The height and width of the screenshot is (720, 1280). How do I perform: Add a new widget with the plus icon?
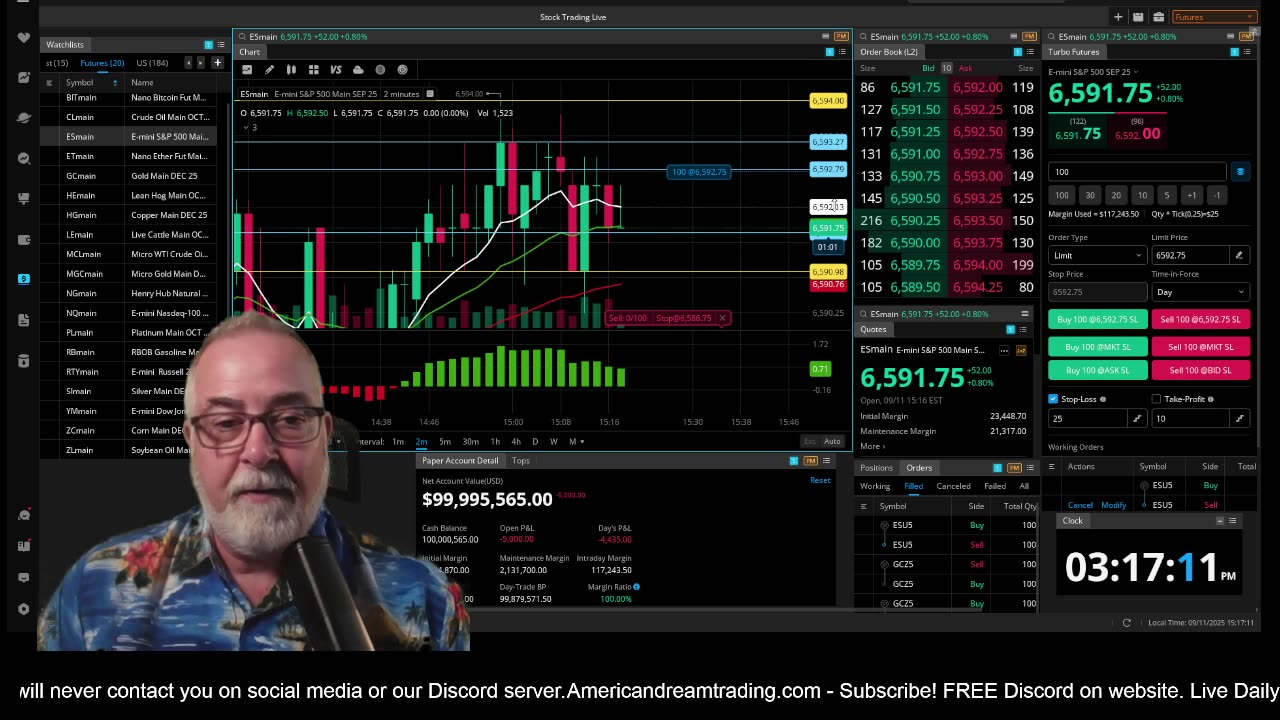click(x=1118, y=17)
